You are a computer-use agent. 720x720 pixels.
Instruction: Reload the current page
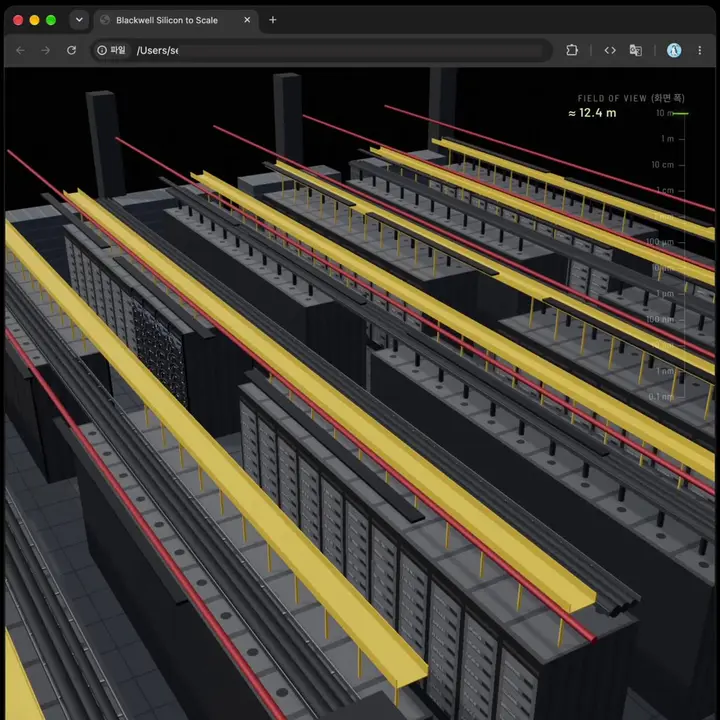(x=71, y=50)
